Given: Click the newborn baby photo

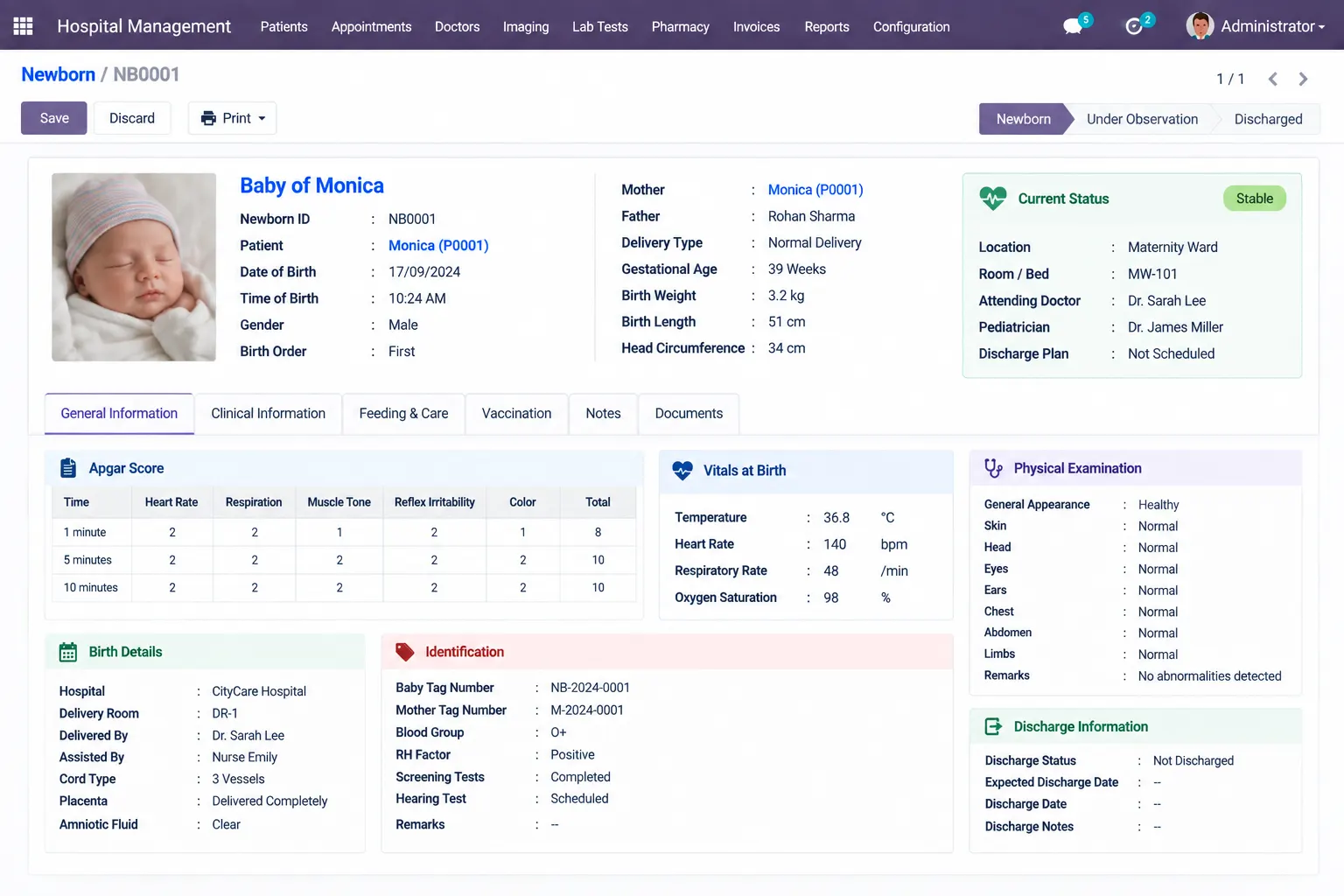Looking at the screenshot, I should tap(134, 267).
